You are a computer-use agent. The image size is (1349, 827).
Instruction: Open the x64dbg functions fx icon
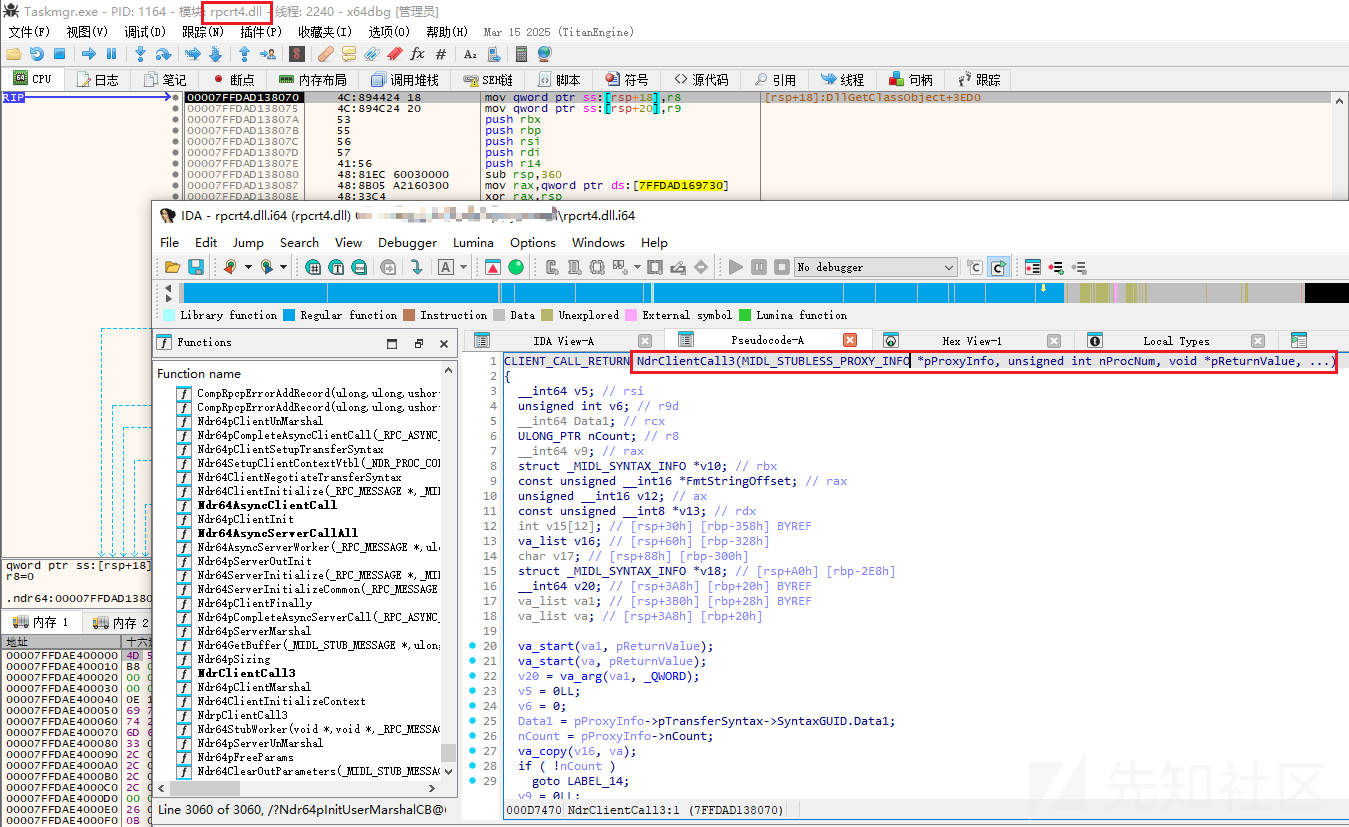click(417, 54)
